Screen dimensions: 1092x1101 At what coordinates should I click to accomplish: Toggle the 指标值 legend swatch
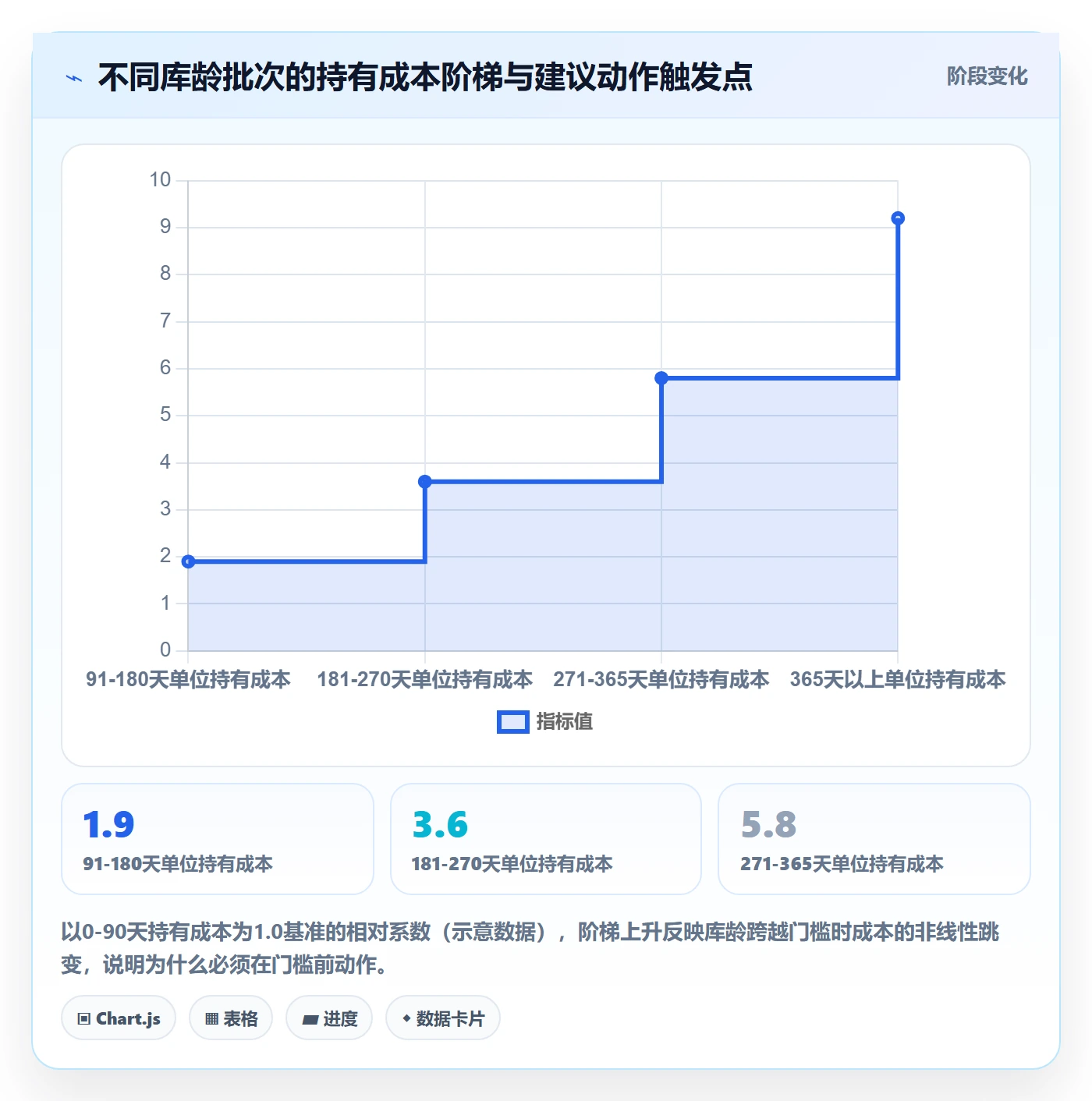pyautogui.click(x=512, y=722)
